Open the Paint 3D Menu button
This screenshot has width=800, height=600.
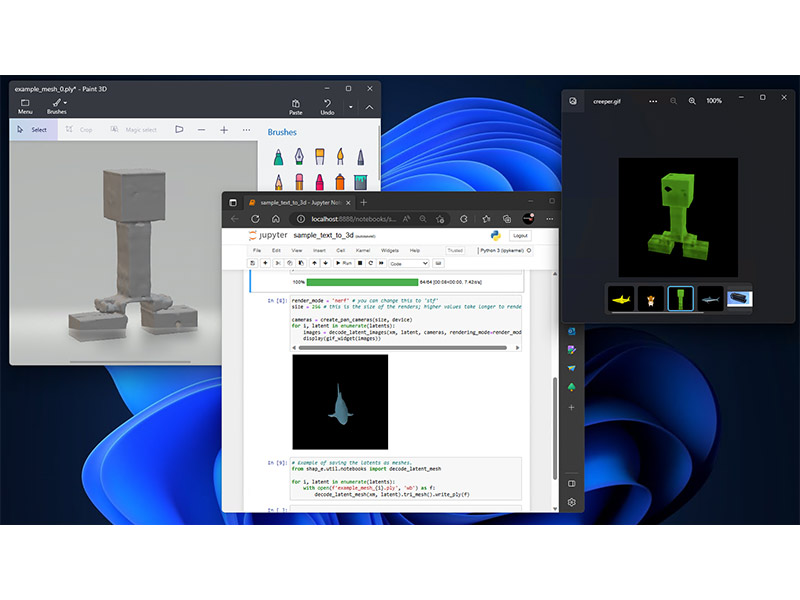point(25,107)
